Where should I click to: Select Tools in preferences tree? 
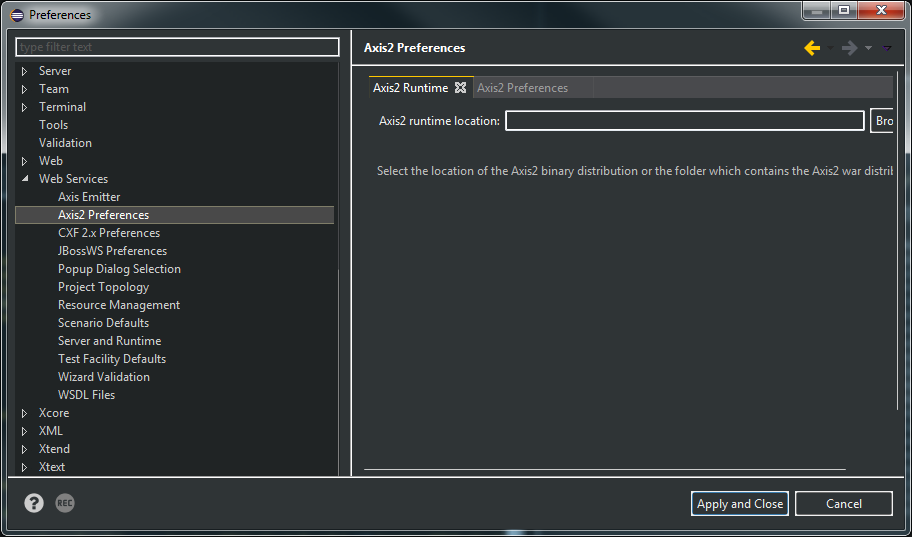tap(54, 125)
